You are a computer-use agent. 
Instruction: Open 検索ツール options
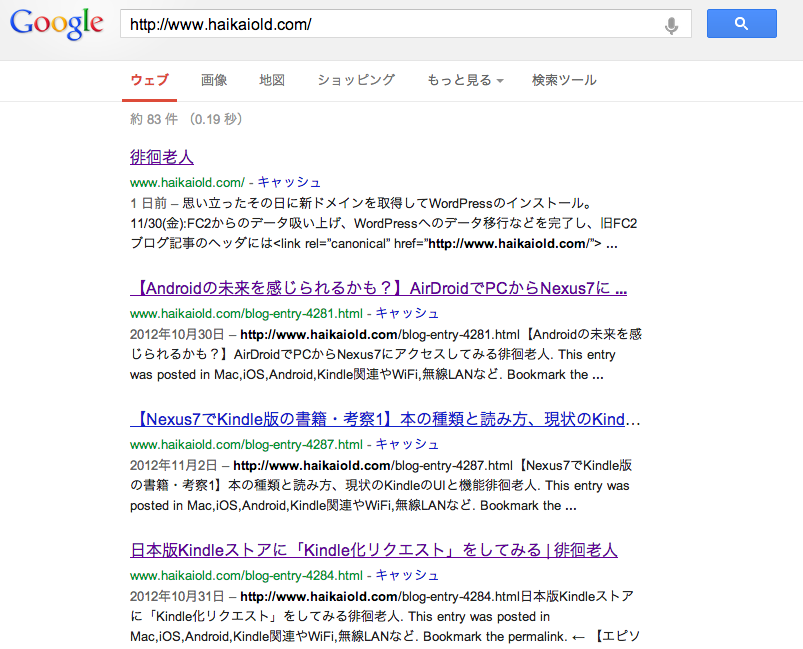(564, 80)
